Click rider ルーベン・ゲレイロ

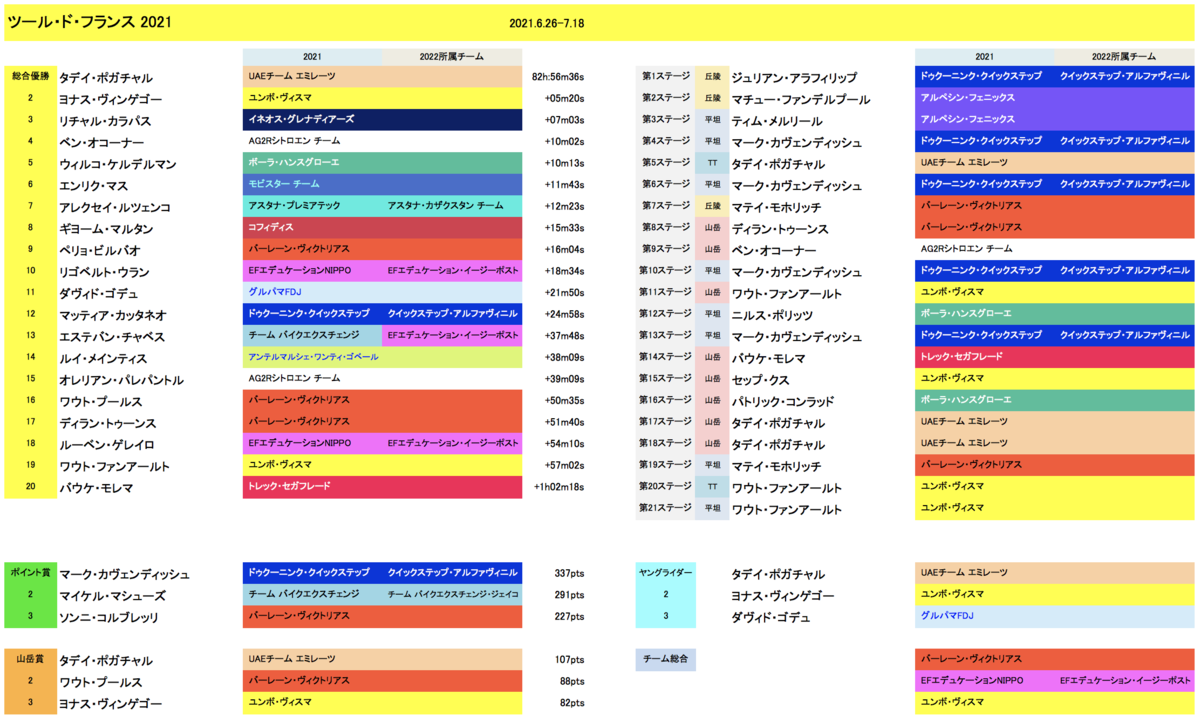106,444
